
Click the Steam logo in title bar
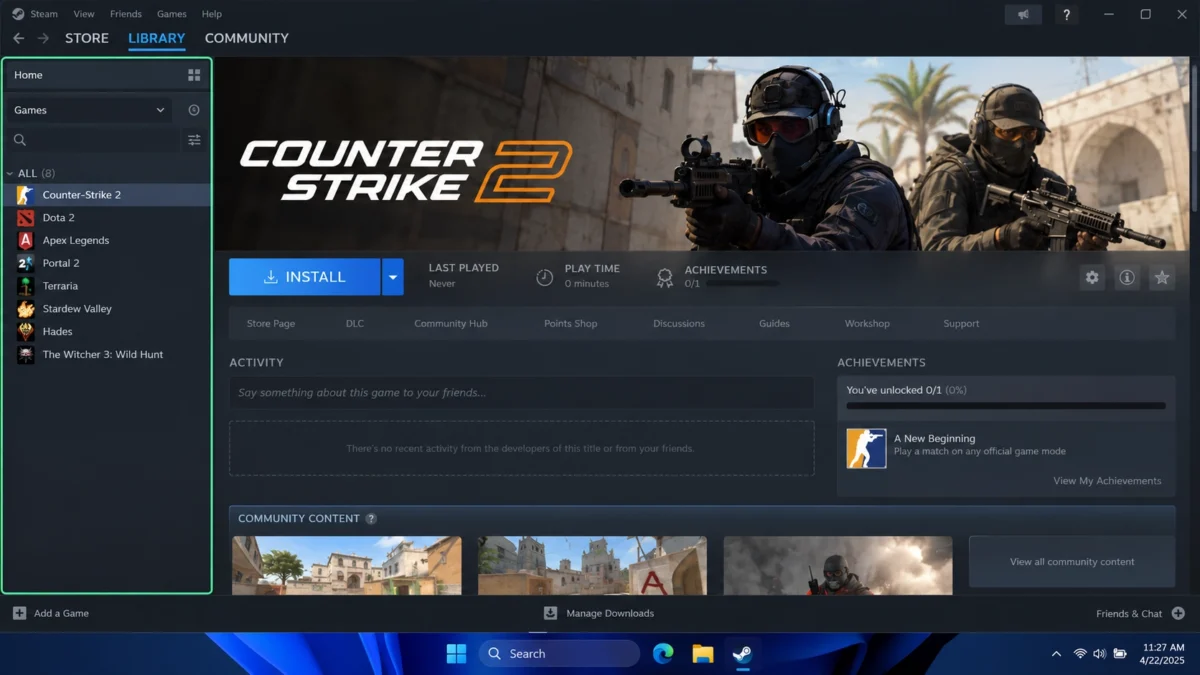click(18, 14)
